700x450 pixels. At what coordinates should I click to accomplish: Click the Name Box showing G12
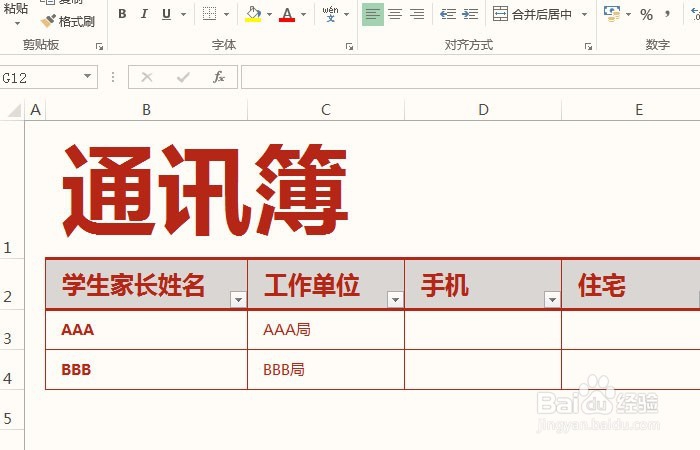(x=40, y=78)
